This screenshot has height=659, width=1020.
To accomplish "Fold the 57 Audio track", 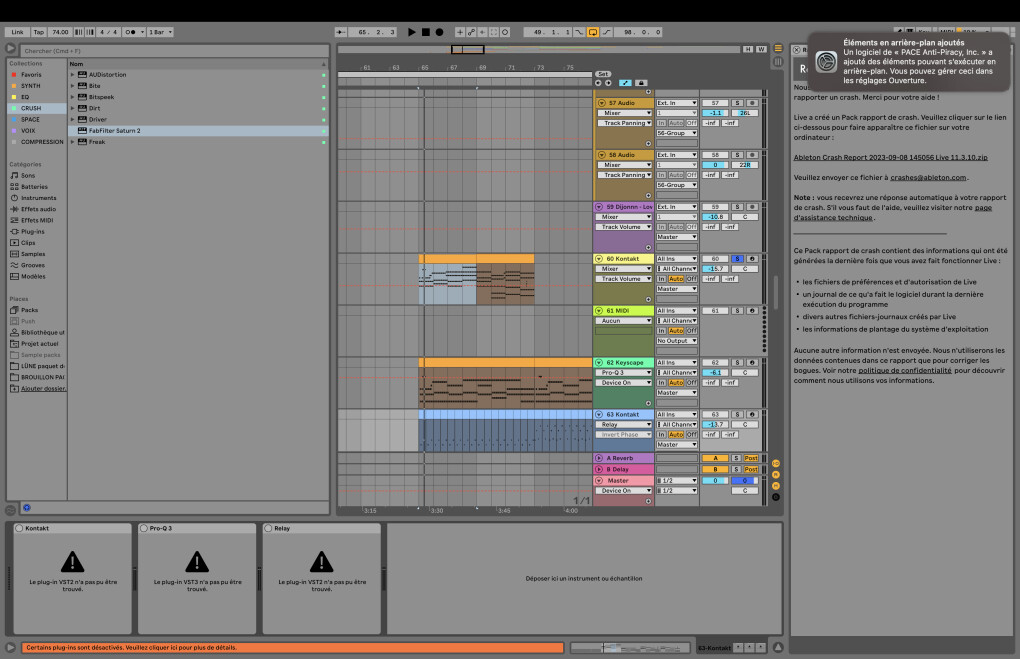I will pyautogui.click(x=601, y=103).
